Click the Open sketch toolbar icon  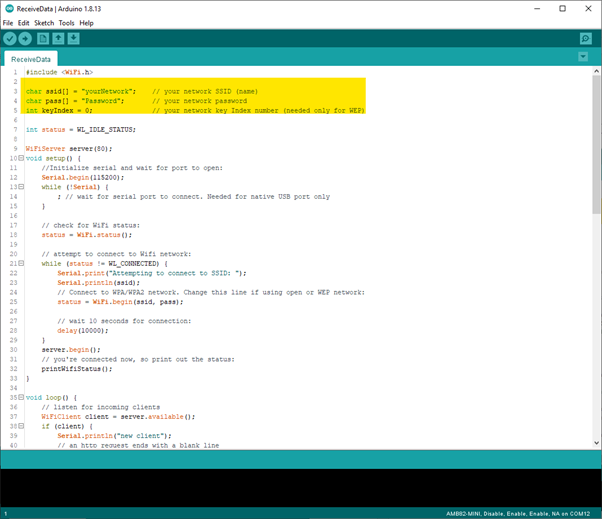(x=58, y=38)
